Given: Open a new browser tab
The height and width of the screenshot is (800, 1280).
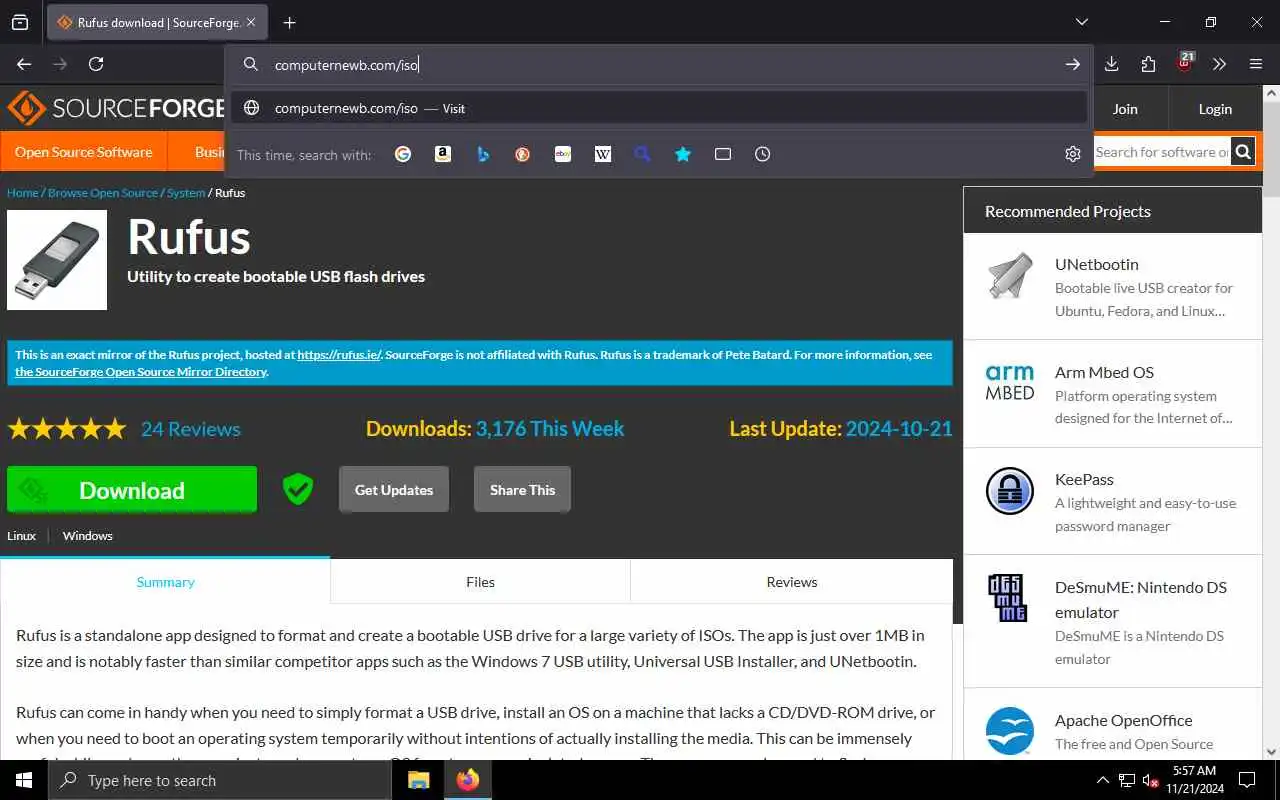Looking at the screenshot, I should 289,22.
